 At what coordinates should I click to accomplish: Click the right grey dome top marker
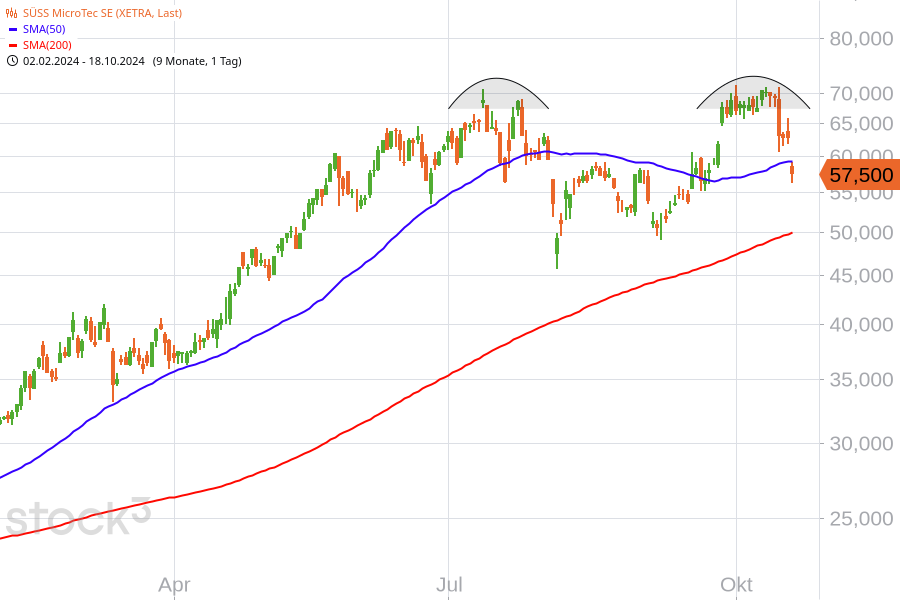pos(753,94)
